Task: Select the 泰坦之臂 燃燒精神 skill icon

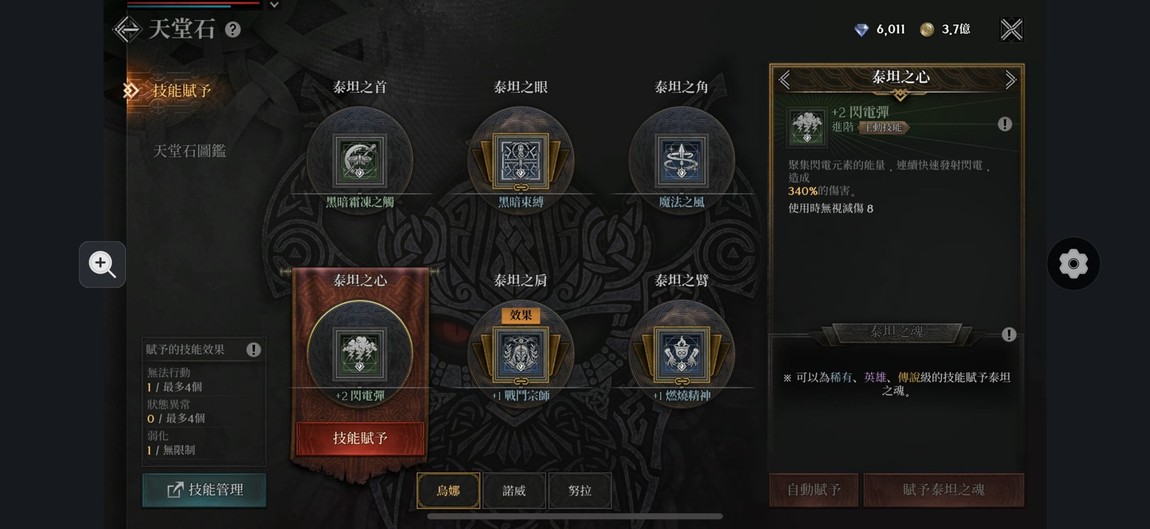Action: (x=681, y=354)
